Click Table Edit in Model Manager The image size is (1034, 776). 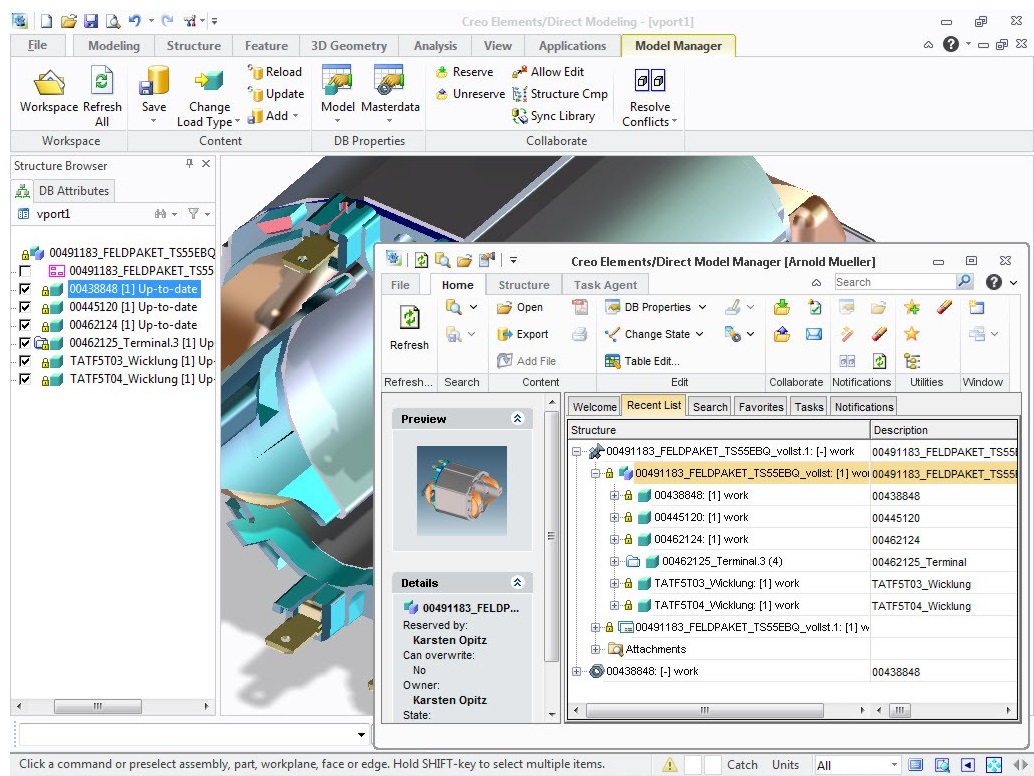point(642,361)
